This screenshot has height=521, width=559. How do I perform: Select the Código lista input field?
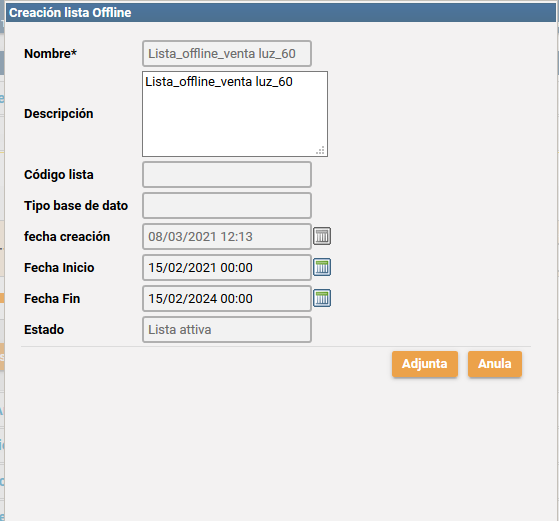(x=227, y=174)
